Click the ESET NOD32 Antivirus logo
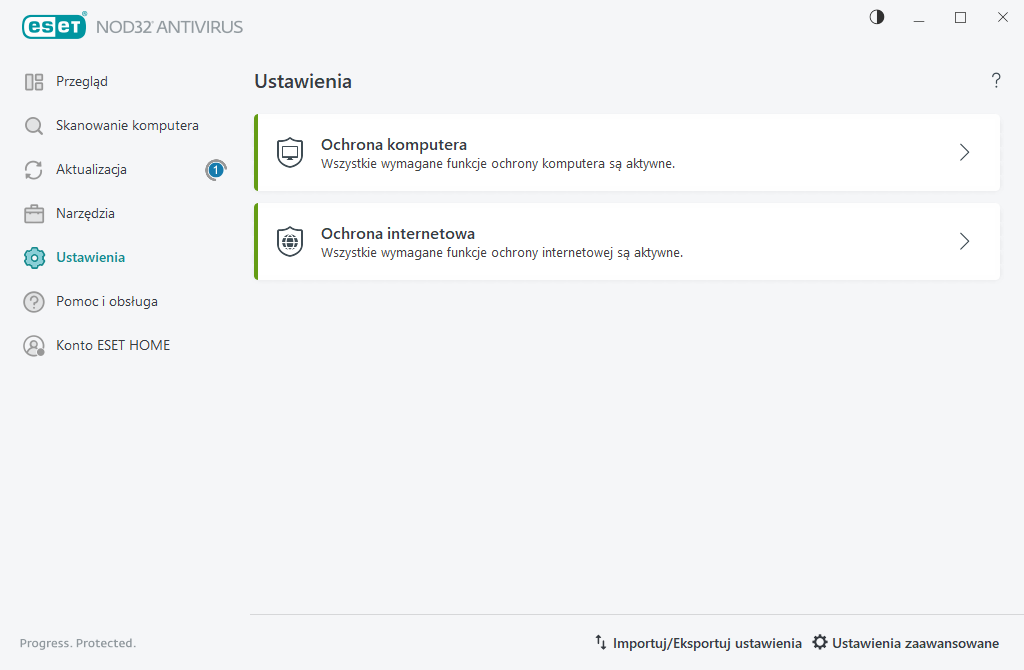The width and height of the screenshot is (1024, 670). click(x=132, y=27)
